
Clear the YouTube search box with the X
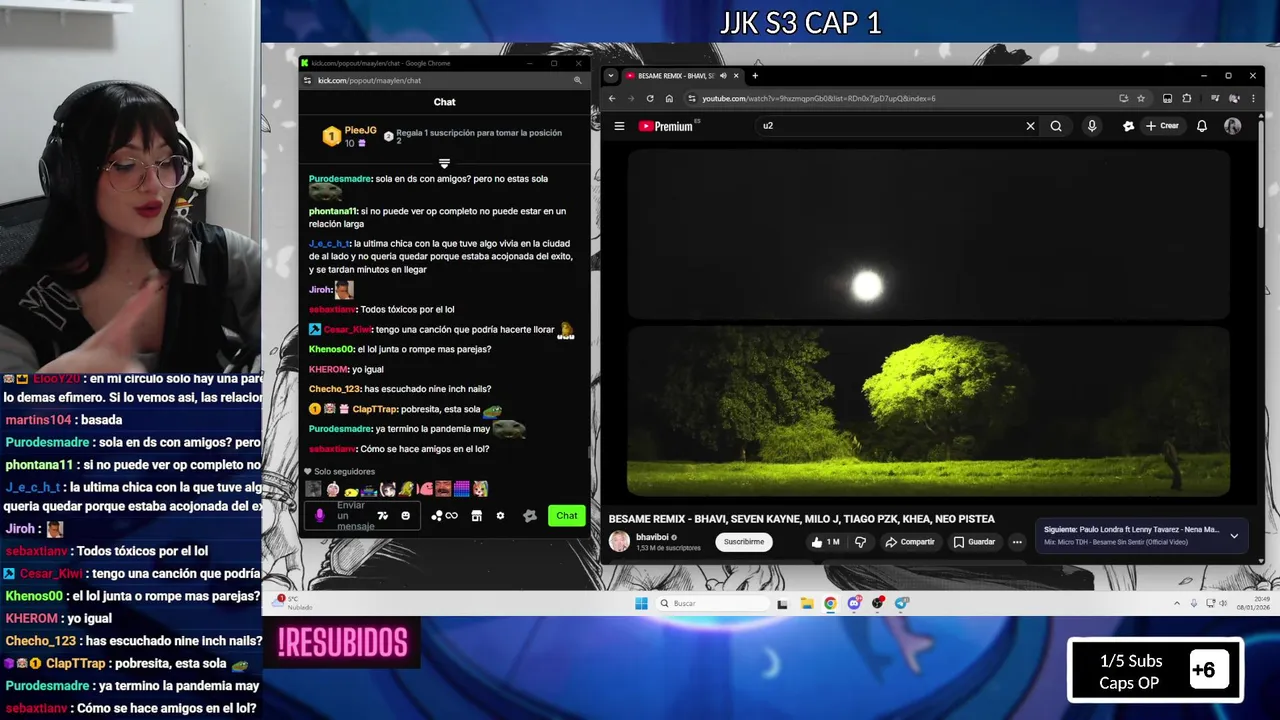pos(1030,126)
